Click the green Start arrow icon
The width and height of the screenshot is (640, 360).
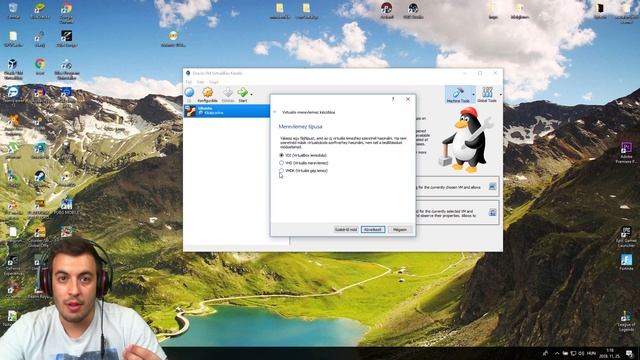point(242,92)
